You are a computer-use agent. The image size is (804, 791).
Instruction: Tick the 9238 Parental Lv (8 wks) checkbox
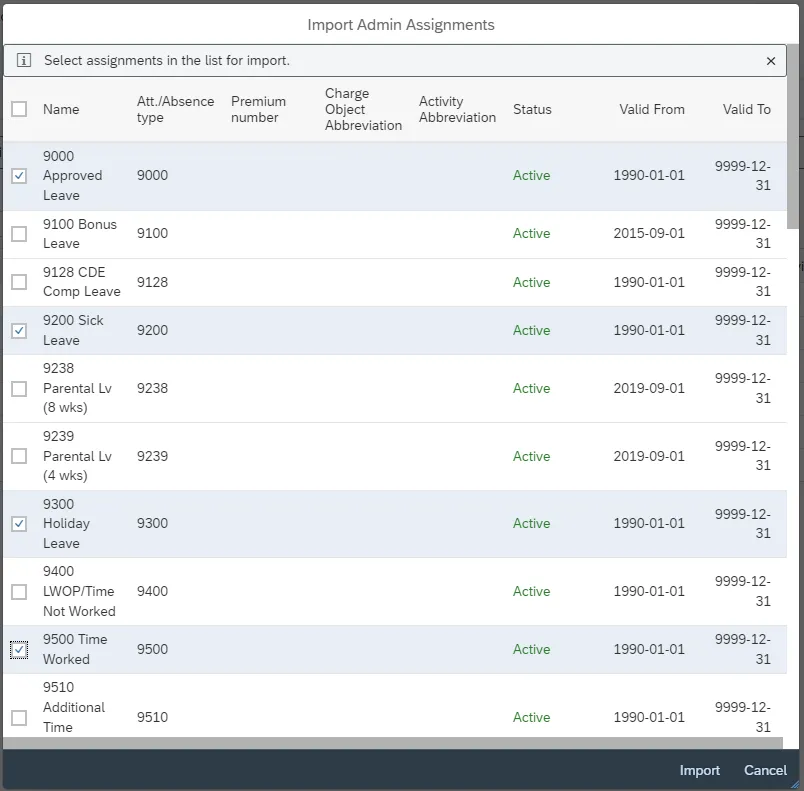19,389
